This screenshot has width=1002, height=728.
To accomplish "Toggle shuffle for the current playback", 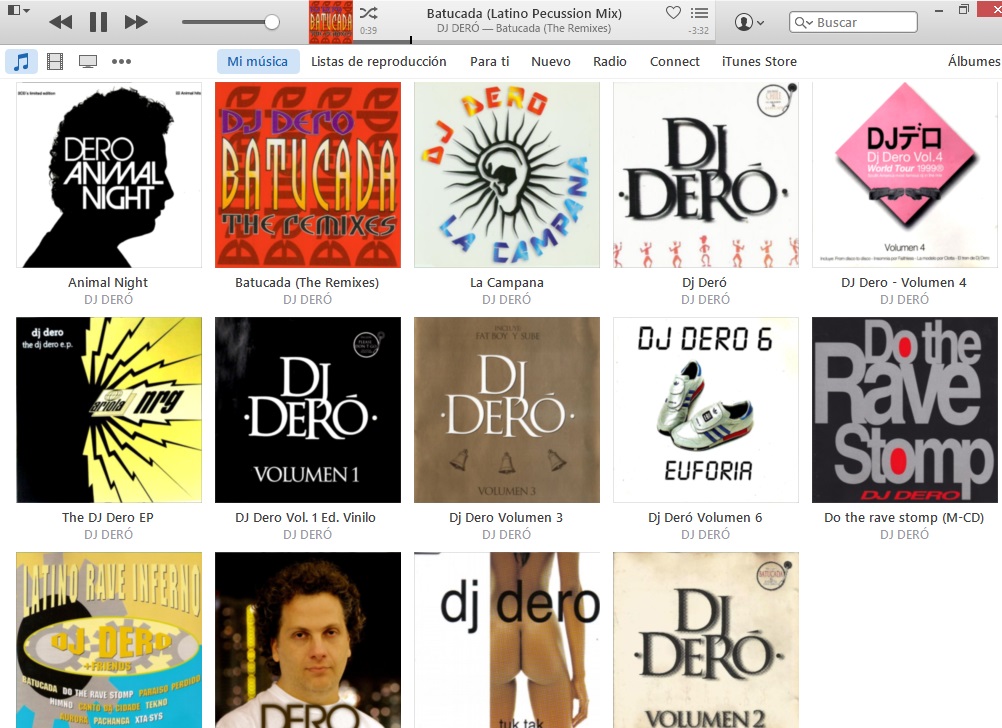I will (x=366, y=12).
